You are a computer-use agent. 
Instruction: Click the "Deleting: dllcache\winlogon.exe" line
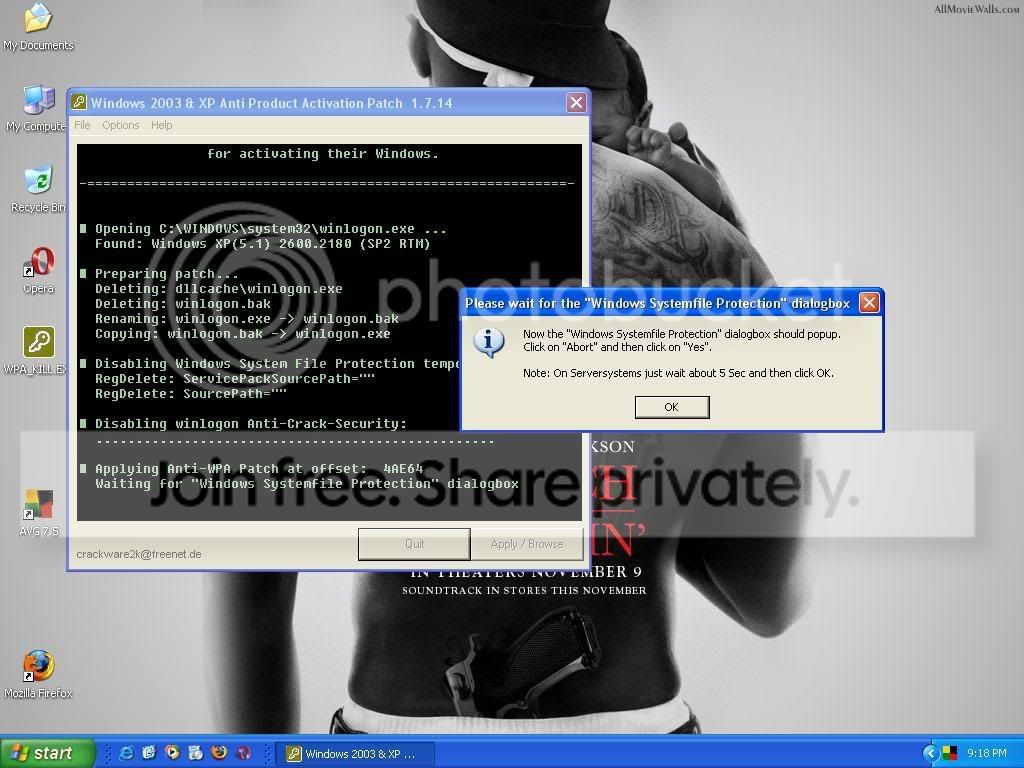click(218, 289)
